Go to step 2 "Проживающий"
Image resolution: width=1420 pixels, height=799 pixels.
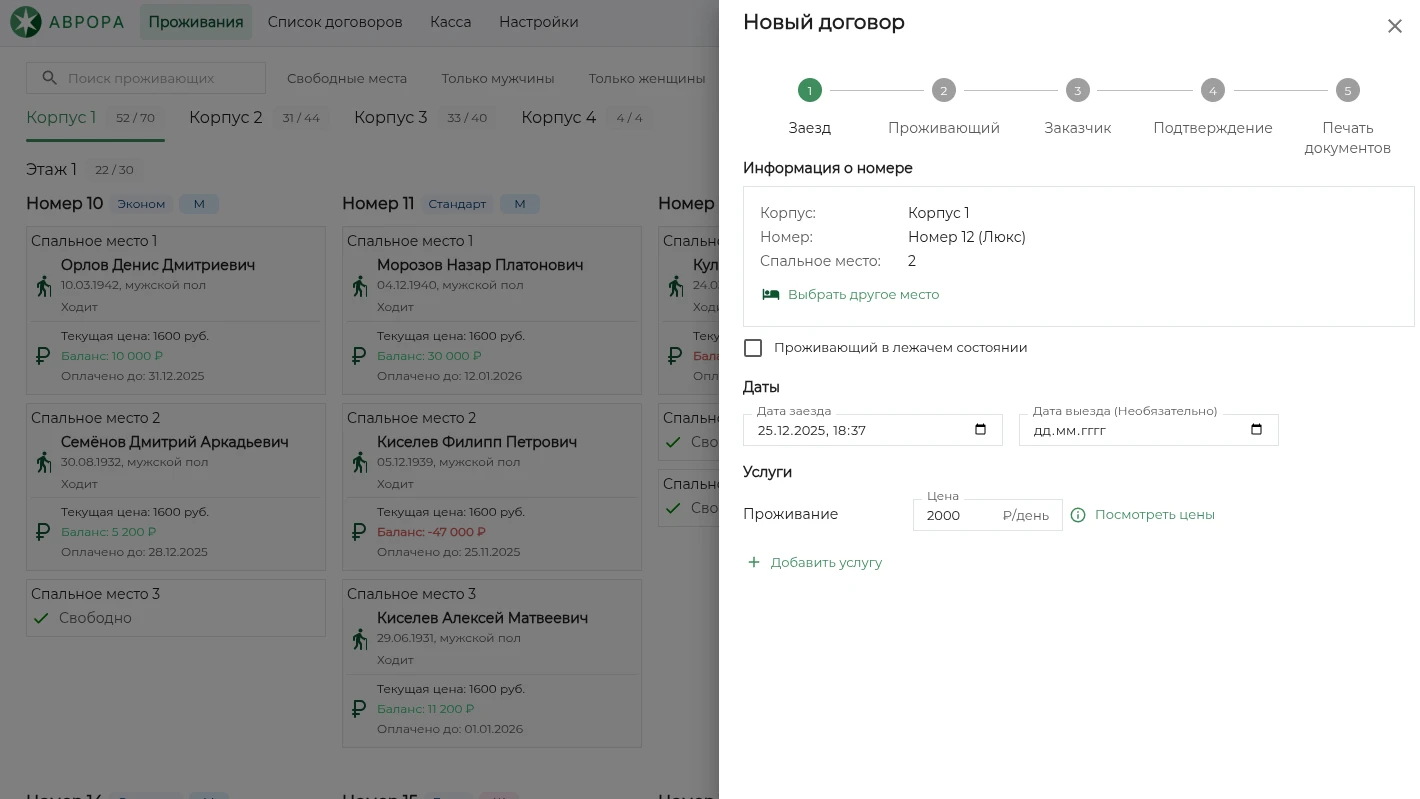coord(943,91)
